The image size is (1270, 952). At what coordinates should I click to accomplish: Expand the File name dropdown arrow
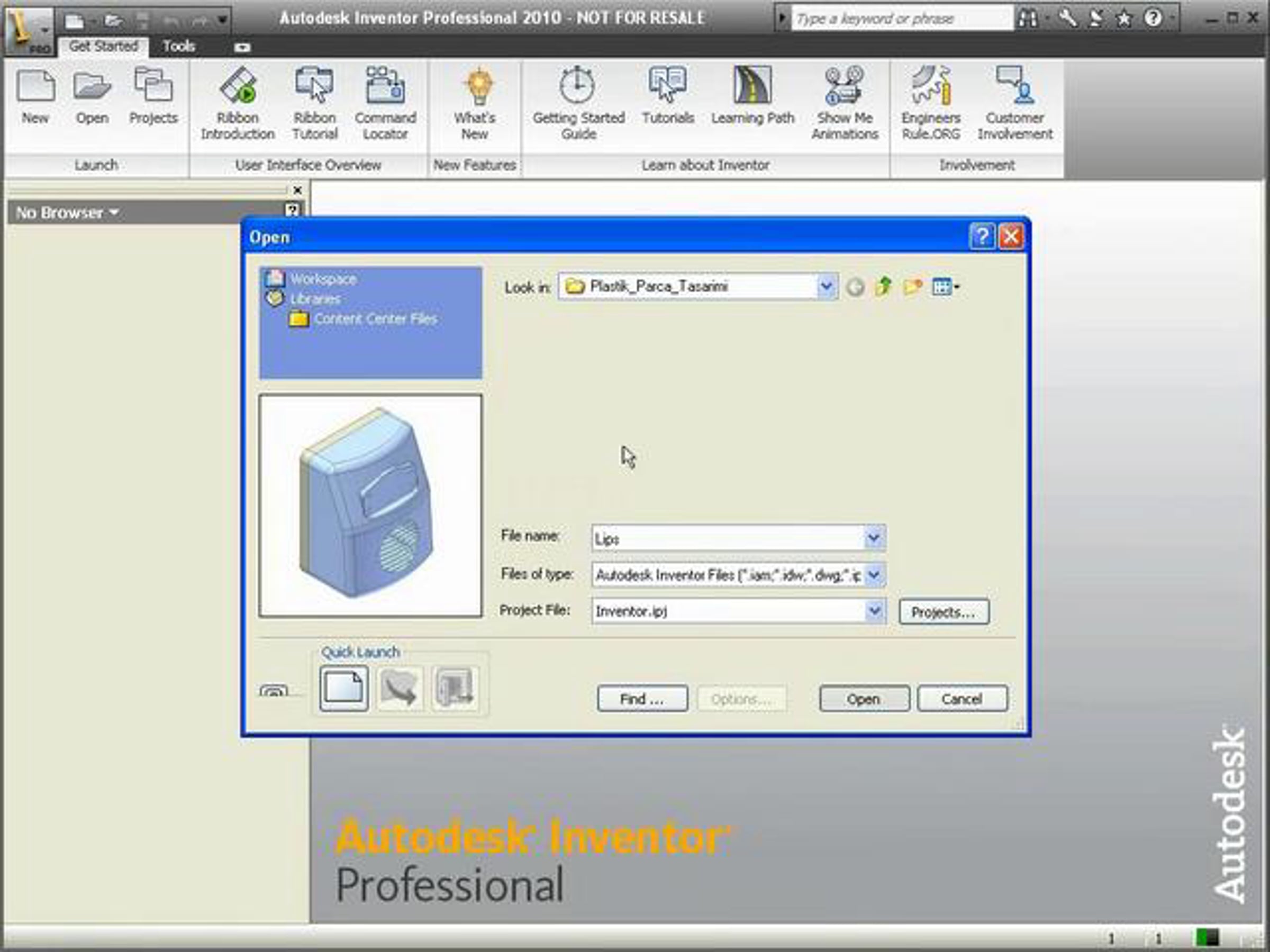click(873, 538)
